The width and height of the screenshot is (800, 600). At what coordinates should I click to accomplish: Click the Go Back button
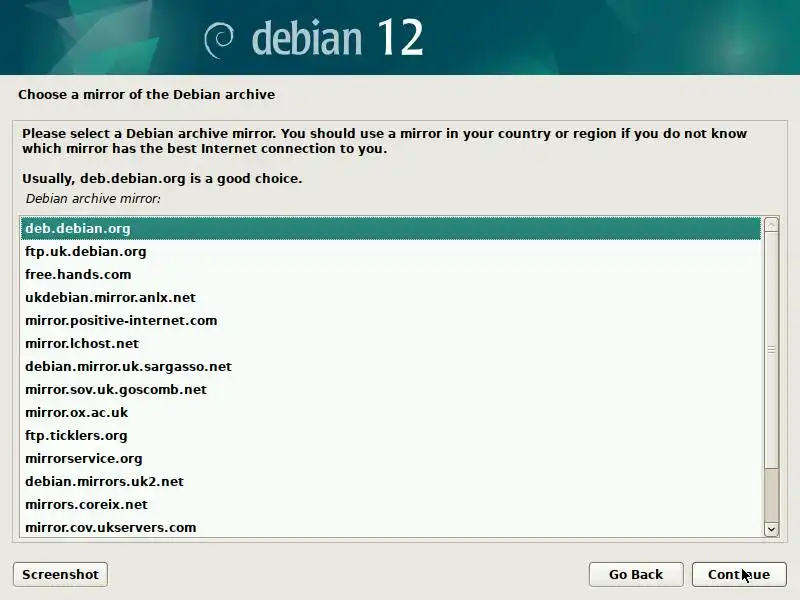pyautogui.click(x=636, y=574)
